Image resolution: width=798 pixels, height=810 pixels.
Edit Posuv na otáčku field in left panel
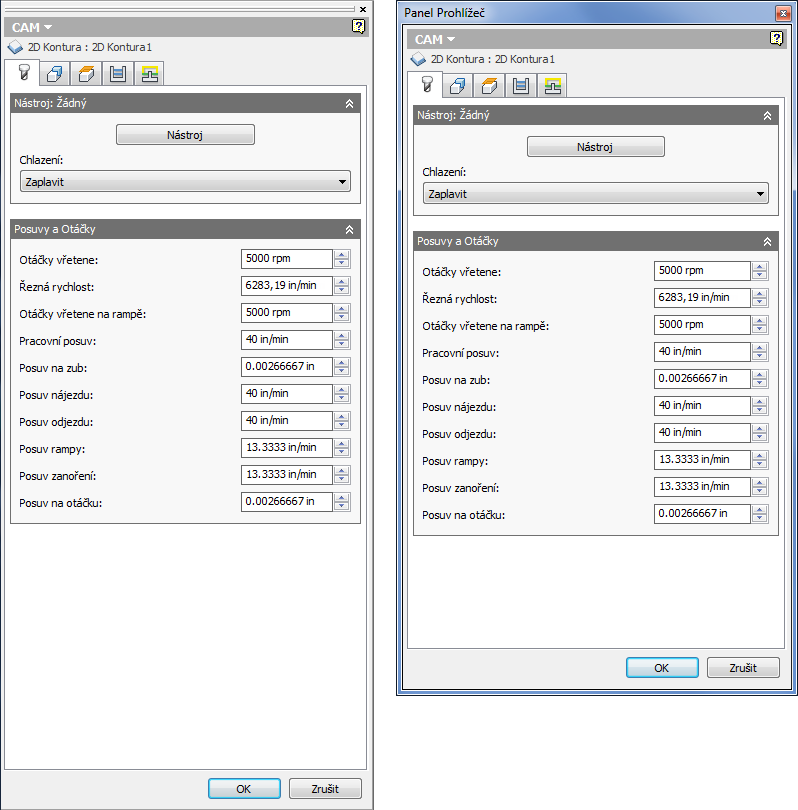pyautogui.click(x=287, y=502)
